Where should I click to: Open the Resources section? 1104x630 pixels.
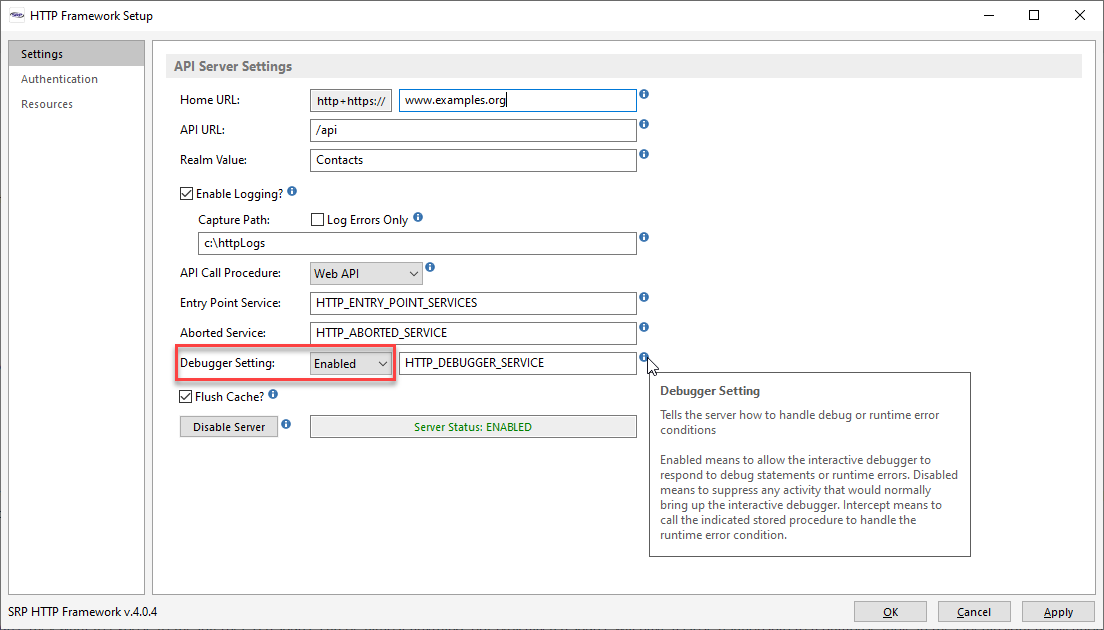(46, 104)
